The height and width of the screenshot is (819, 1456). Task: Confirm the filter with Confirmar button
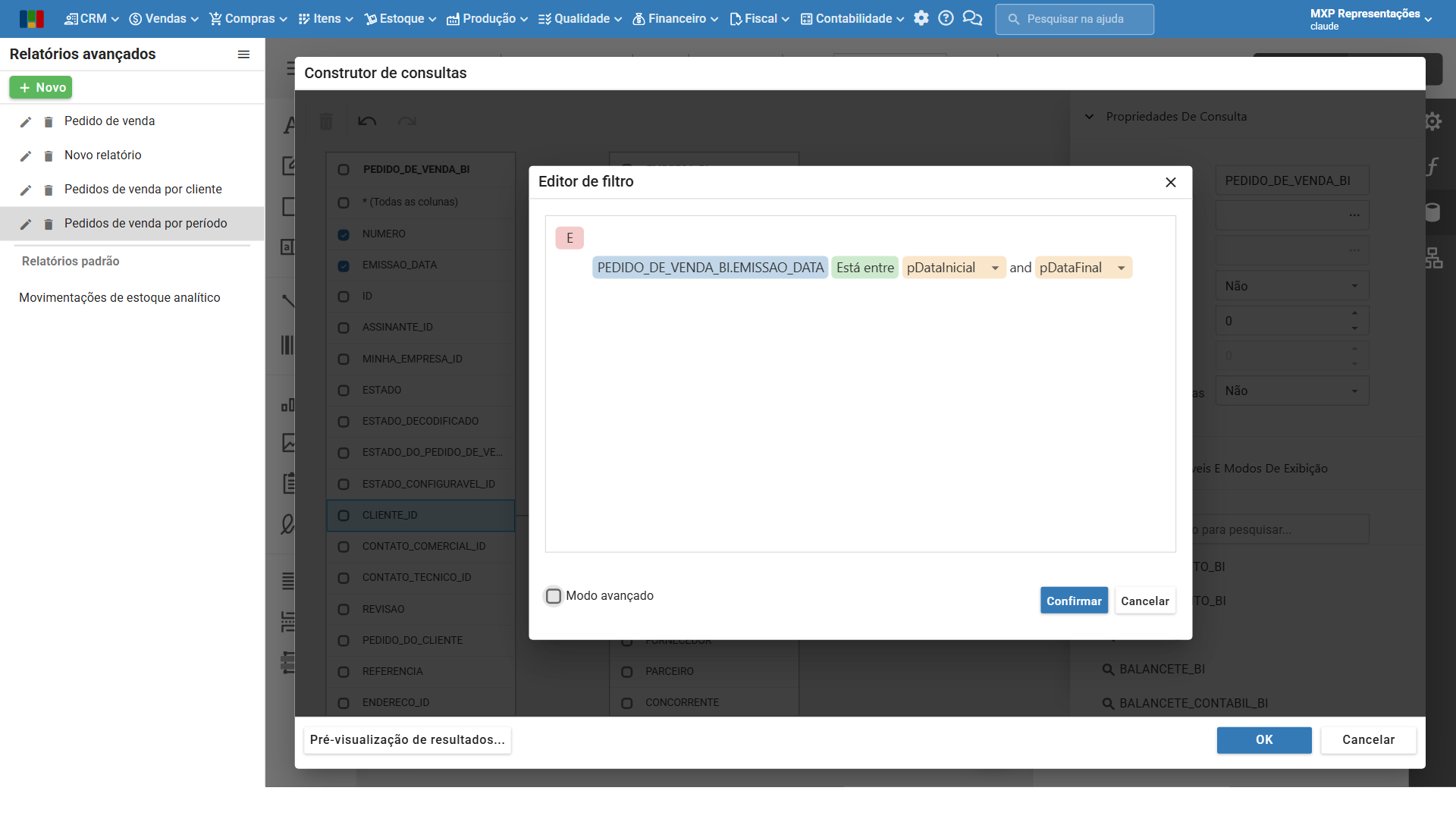pos(1074,601)
